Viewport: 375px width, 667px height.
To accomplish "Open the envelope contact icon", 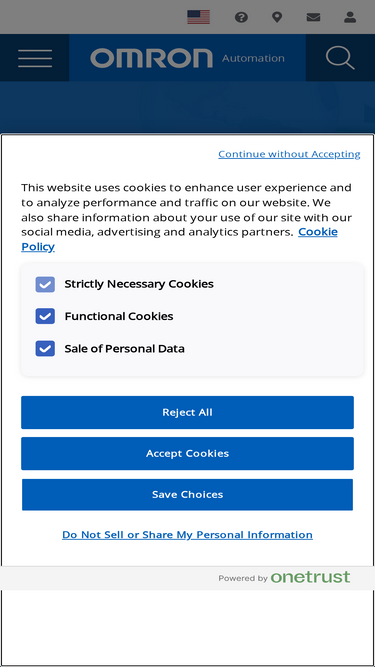I will click(313, 17).
